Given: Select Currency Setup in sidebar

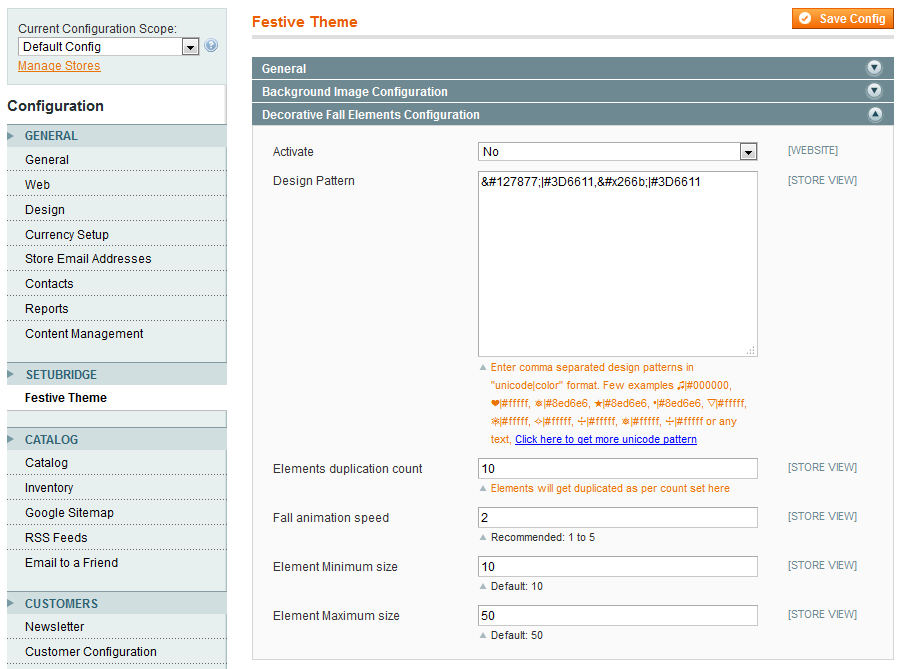Looking at the screenshot, I should 67,235.
